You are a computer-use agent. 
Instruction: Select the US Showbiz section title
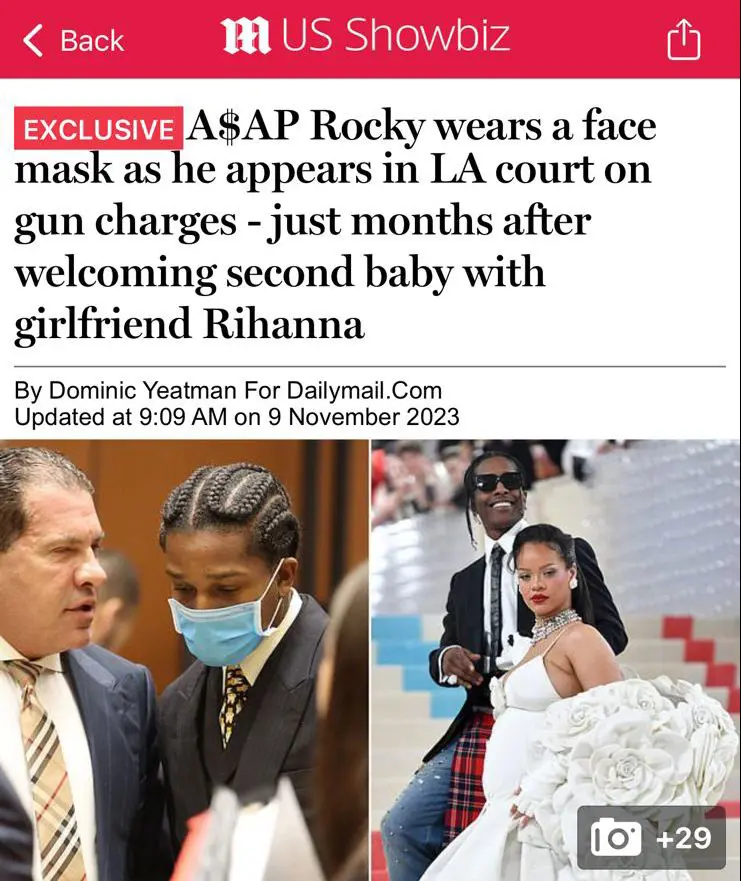pos(395,35)
